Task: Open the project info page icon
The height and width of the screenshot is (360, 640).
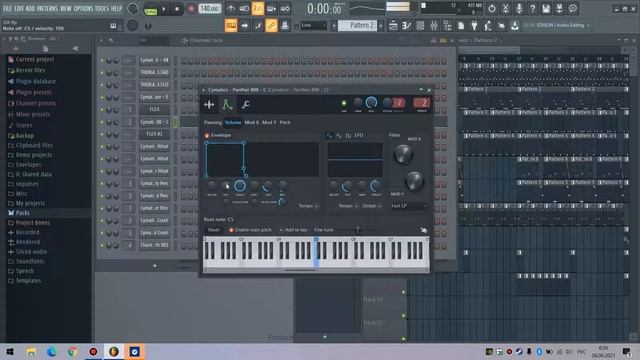Action: click(461, 26)
